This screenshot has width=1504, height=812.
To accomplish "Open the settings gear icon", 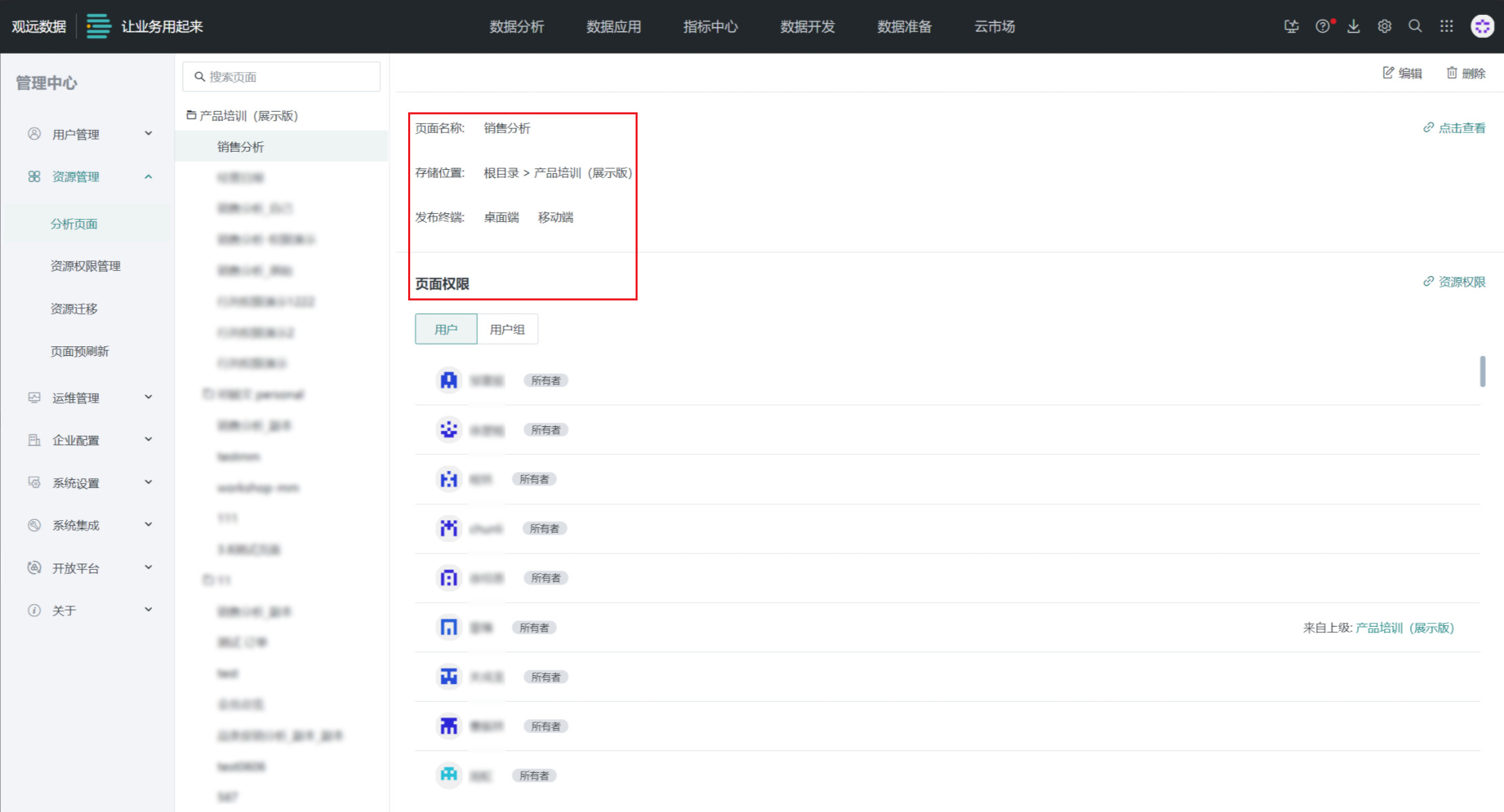I will pyautogui.click(x=1384, y=26).
